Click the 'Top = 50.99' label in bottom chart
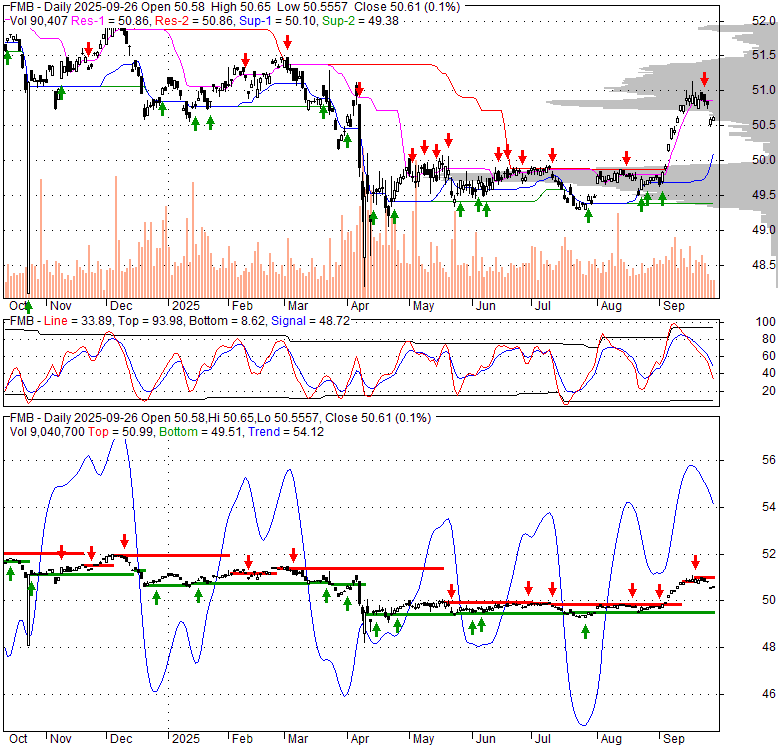 click(x=120, y=432)
